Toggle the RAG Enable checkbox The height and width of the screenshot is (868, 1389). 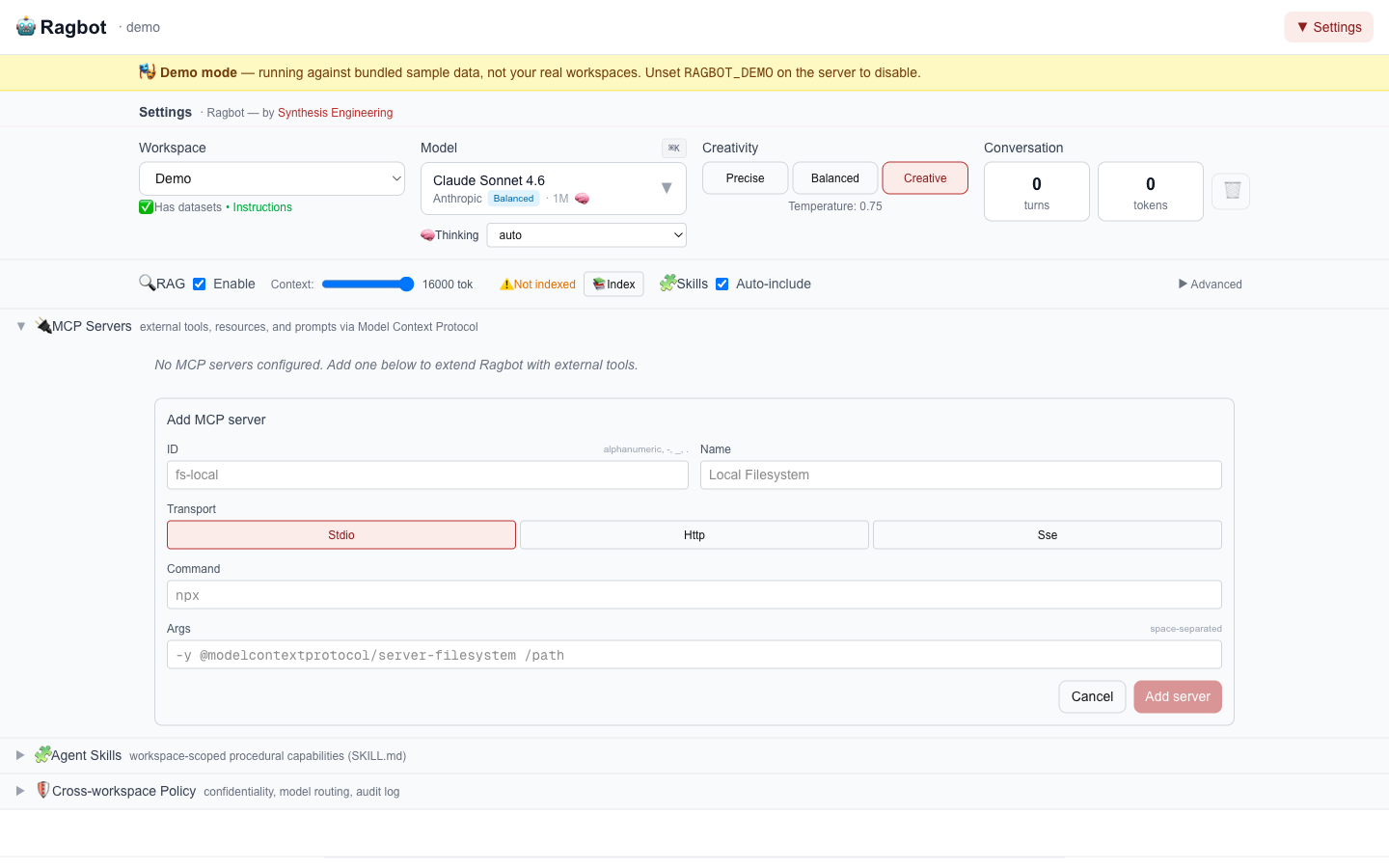click(200, 284)
